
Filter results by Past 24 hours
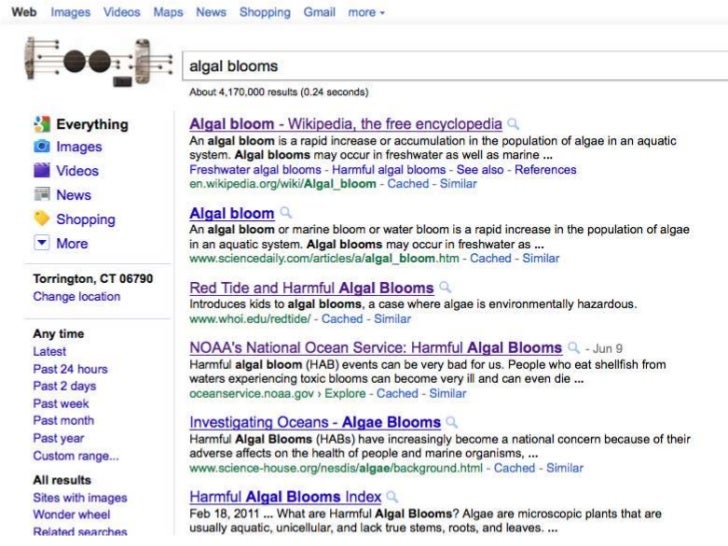click(x=70, y=369)
